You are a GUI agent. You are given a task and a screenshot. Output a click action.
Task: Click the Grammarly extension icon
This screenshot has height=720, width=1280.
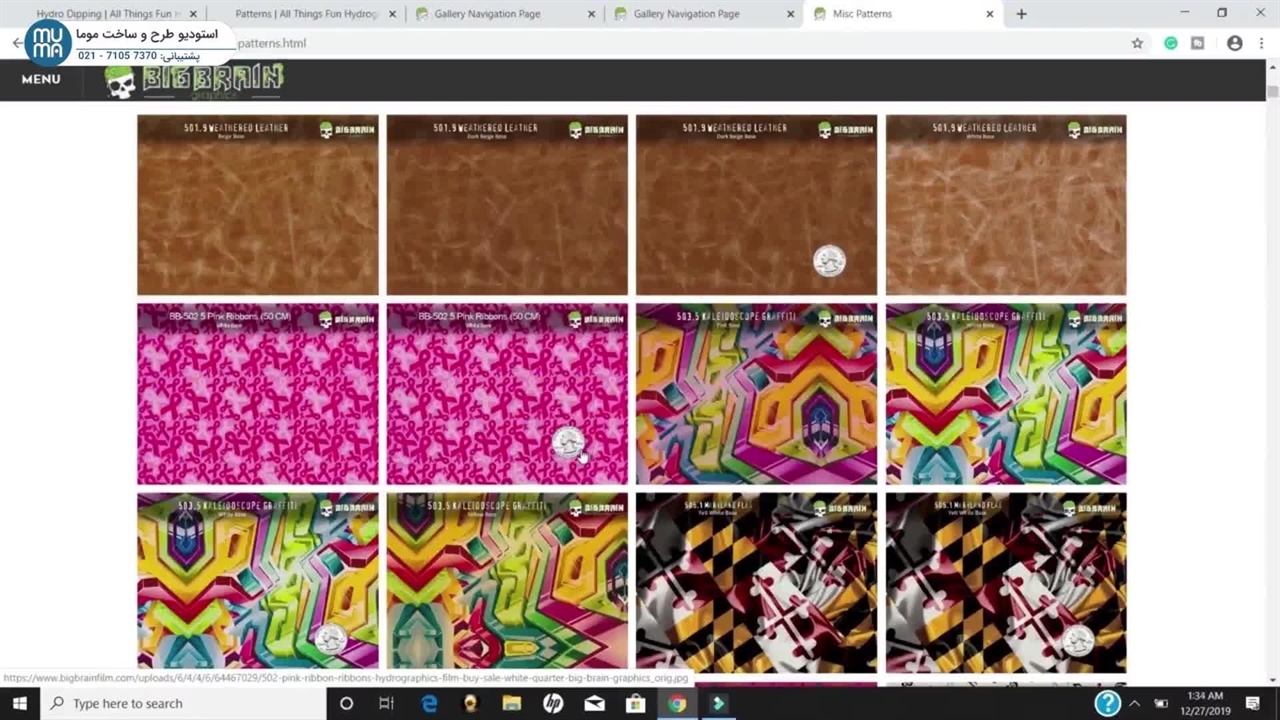(1170, 43)
